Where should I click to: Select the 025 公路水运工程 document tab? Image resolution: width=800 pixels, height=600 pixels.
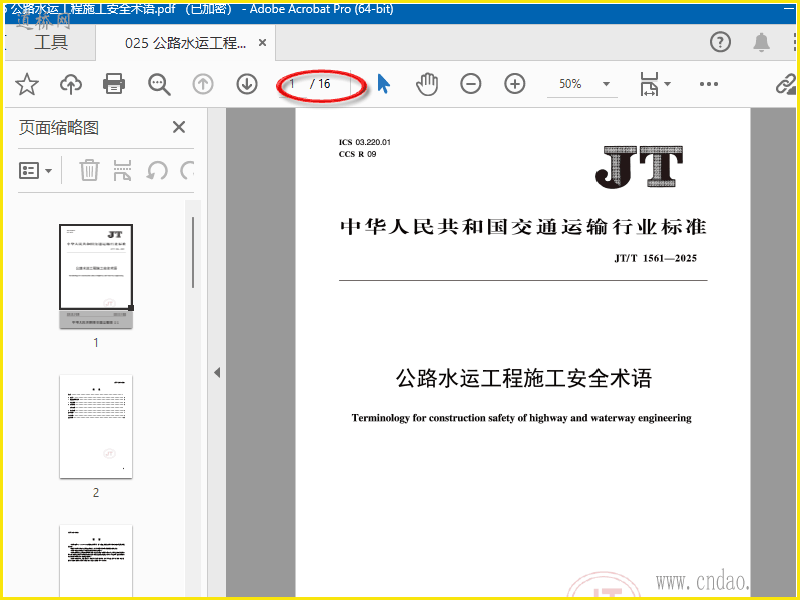tap(186, 43)
